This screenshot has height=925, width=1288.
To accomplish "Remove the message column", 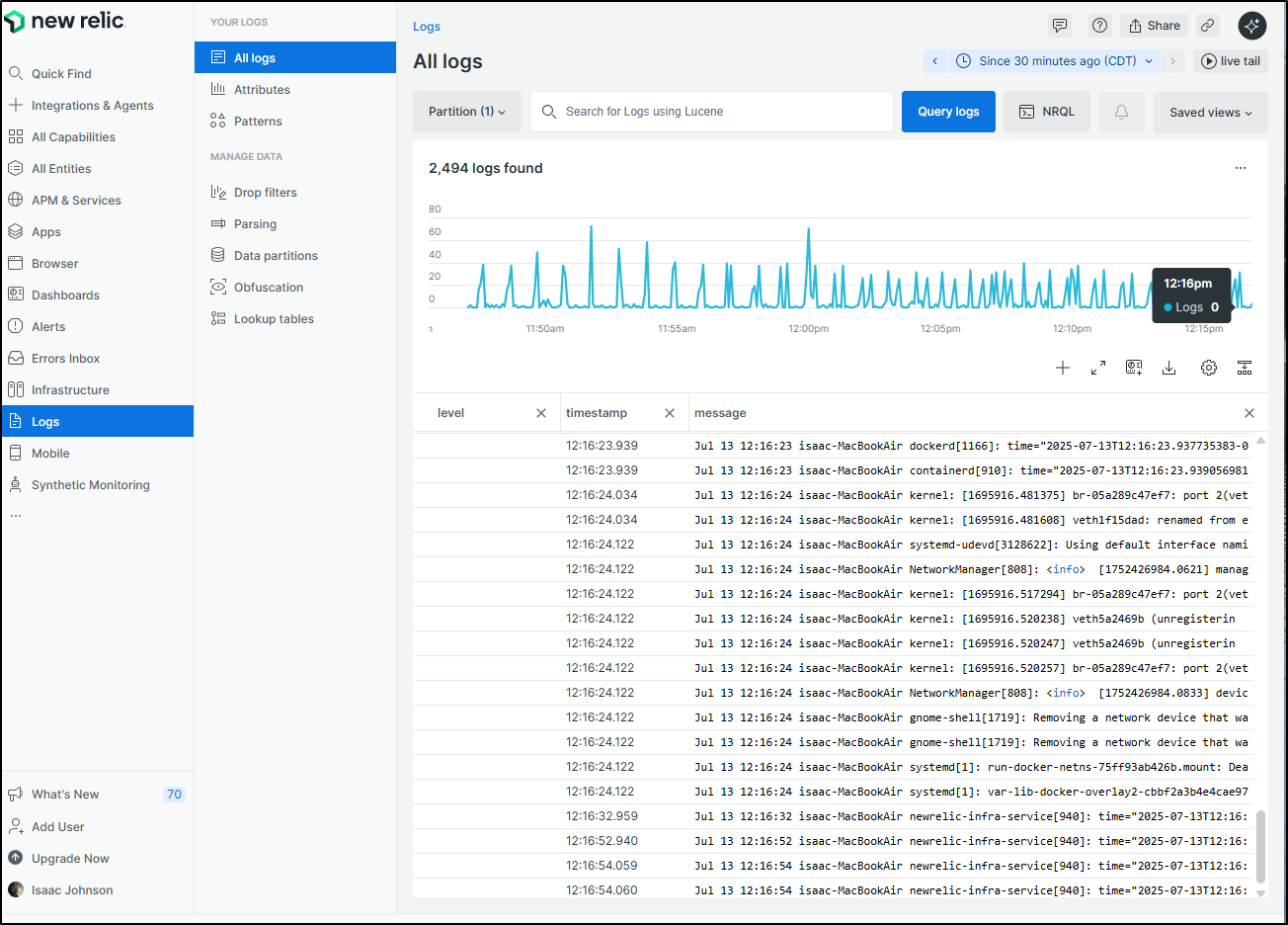I will (1249, 413).
